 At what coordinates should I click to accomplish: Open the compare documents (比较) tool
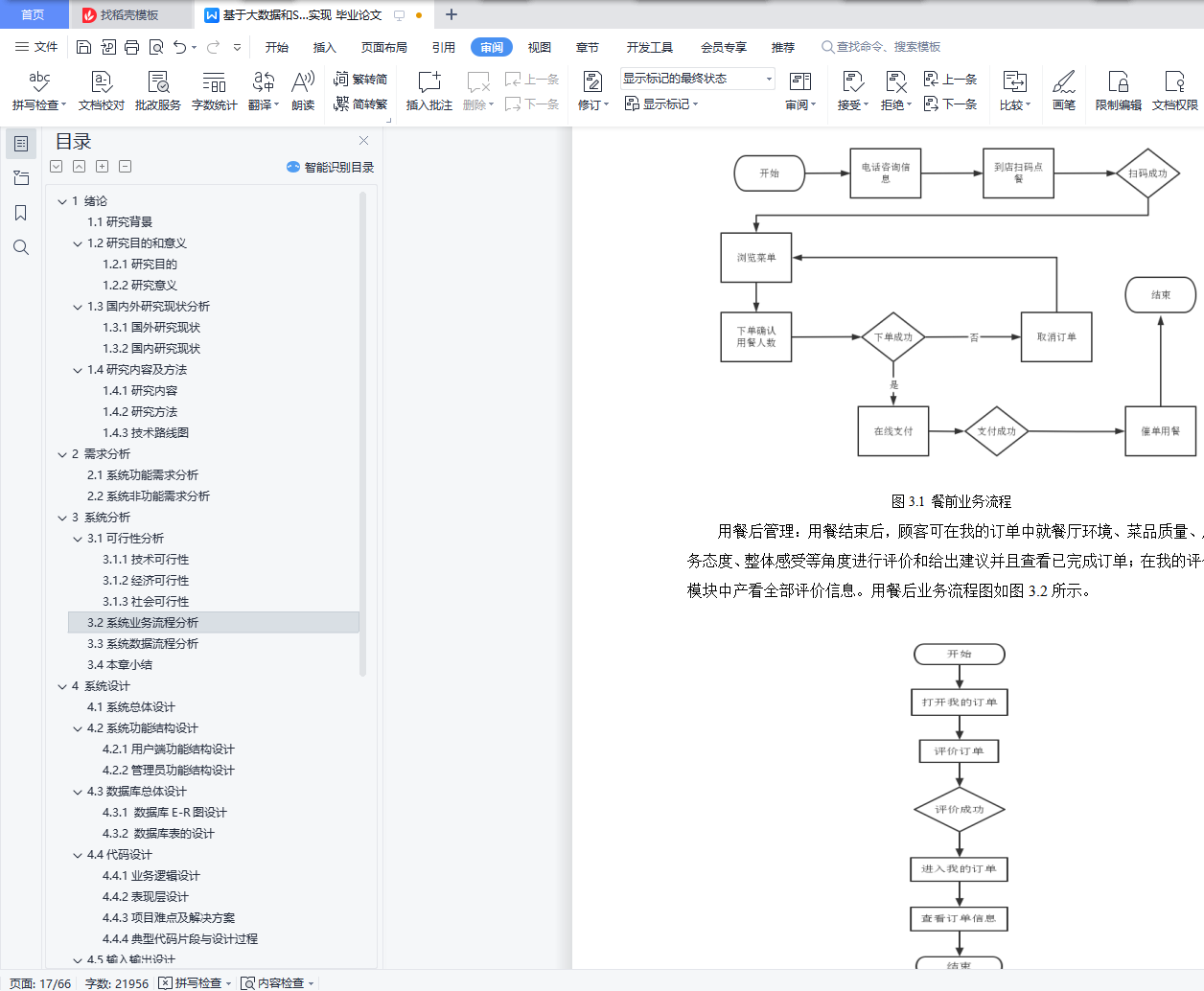1015,91
